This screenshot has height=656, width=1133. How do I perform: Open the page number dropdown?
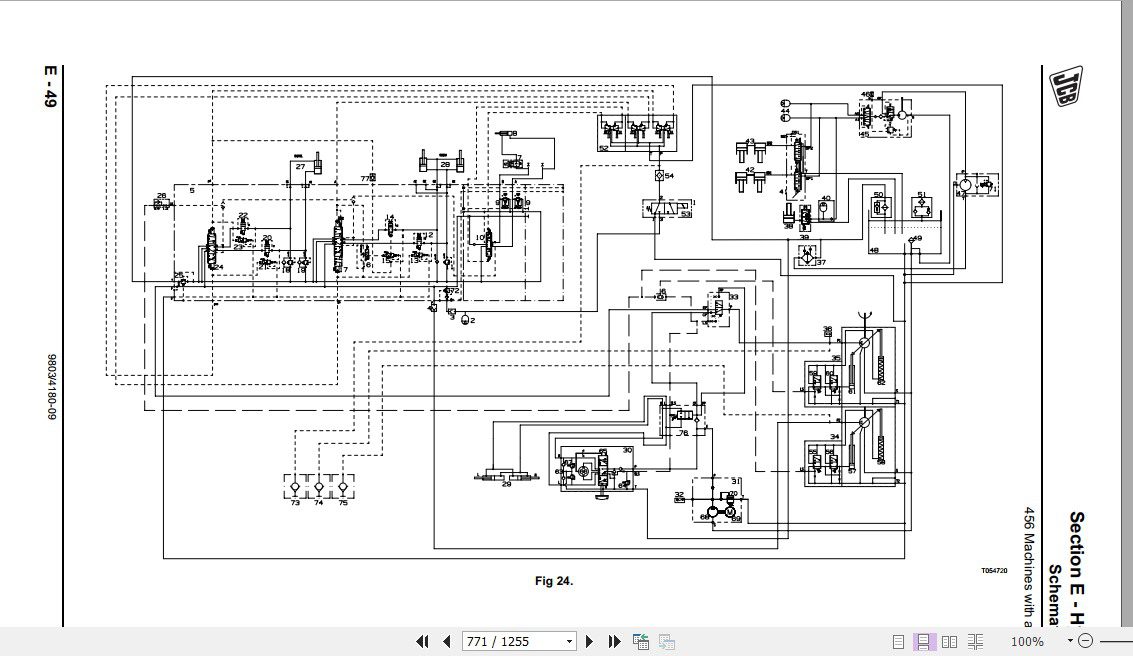coord(569,642)
